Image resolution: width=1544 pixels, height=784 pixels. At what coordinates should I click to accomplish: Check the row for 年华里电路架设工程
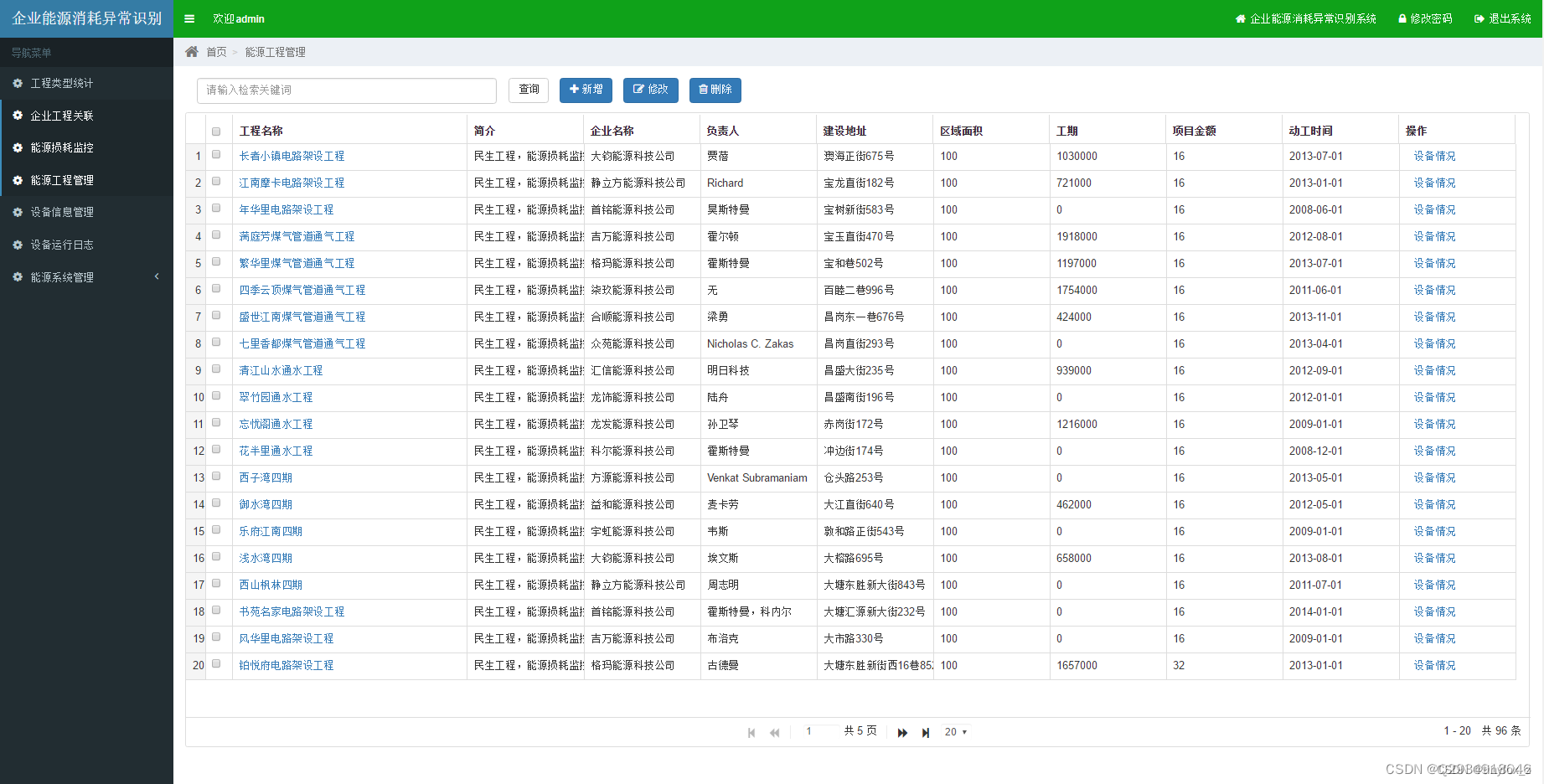216,209
